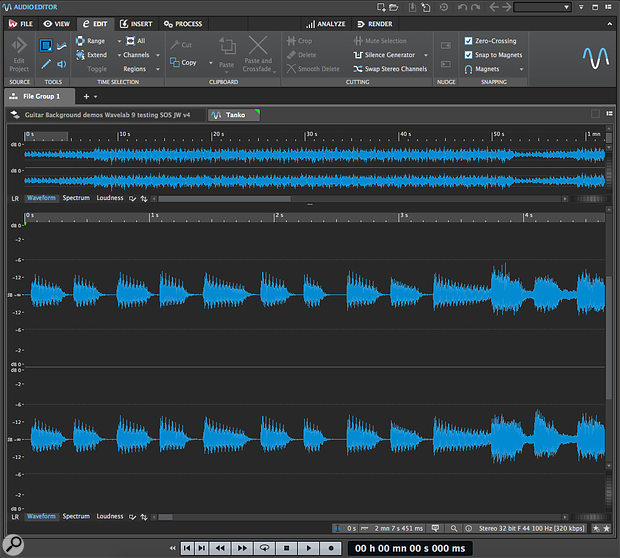
Task: Toggle the Zero-Crossing checkbox
Action: 469,41
